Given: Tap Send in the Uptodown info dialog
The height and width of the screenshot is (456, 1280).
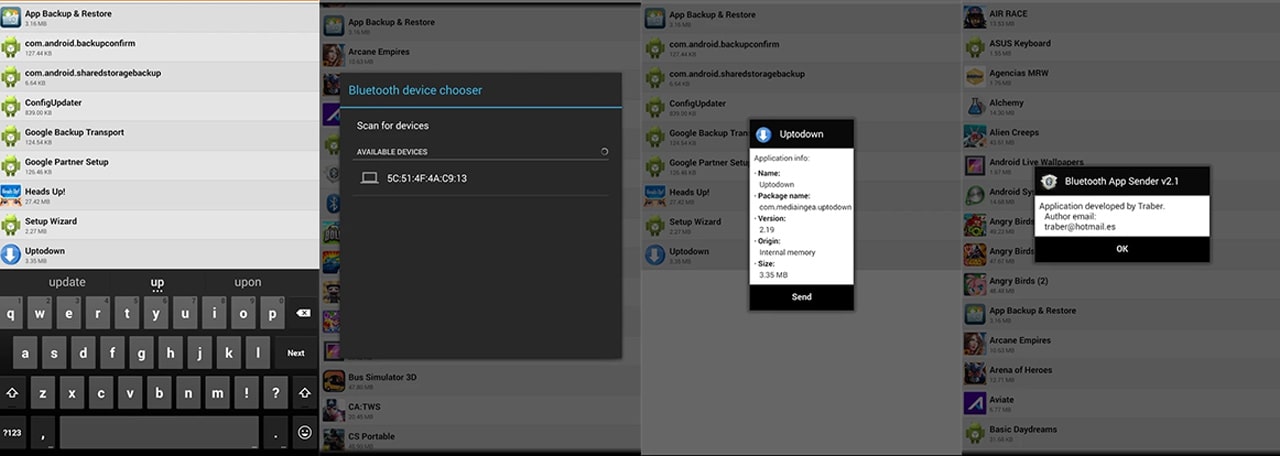Looking at the screenshot, I should coord(802,297).
